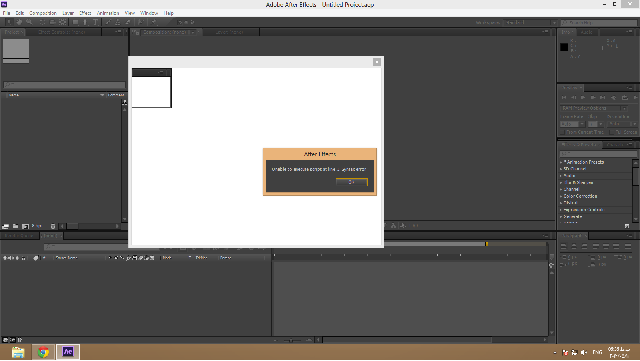
Task: Open the Animation menu
Action: pos(108,13)
